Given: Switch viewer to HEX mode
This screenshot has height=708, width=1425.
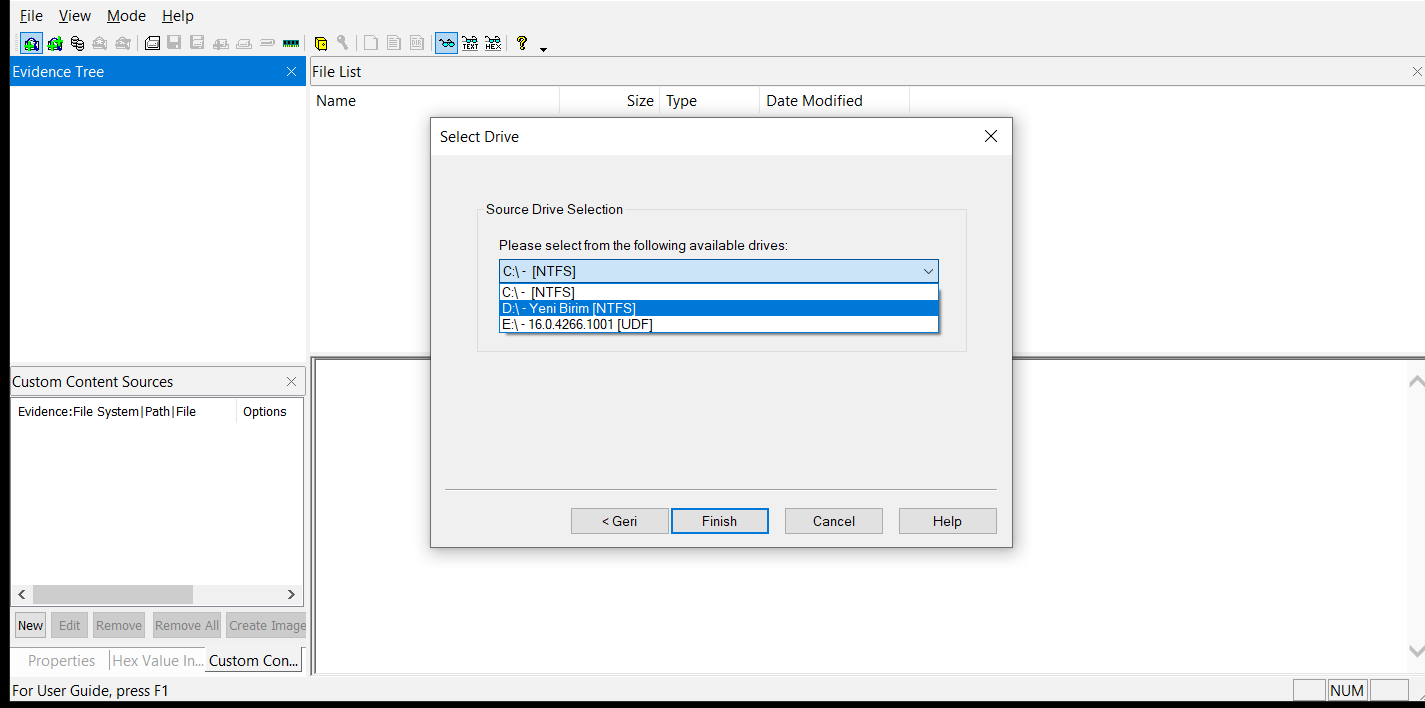Looking at the screenshot, I should click(493, 43).
